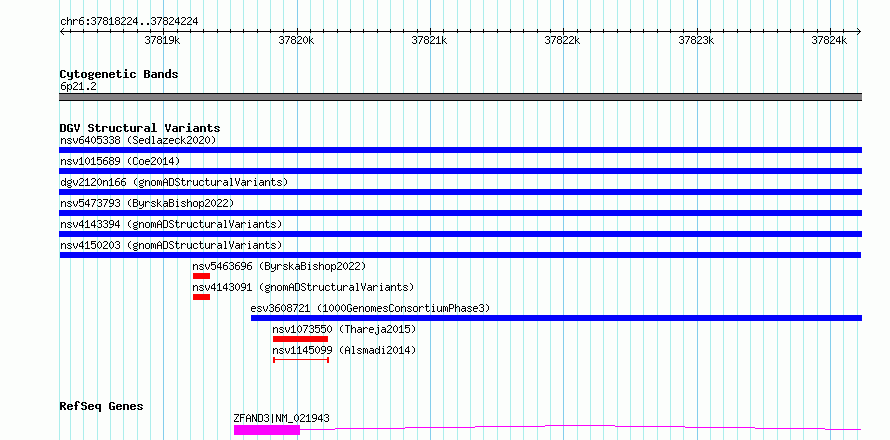The image size is (890, 440).
Task: Click the right arrowhead of the ruler
Action: [x=859, y=31]
